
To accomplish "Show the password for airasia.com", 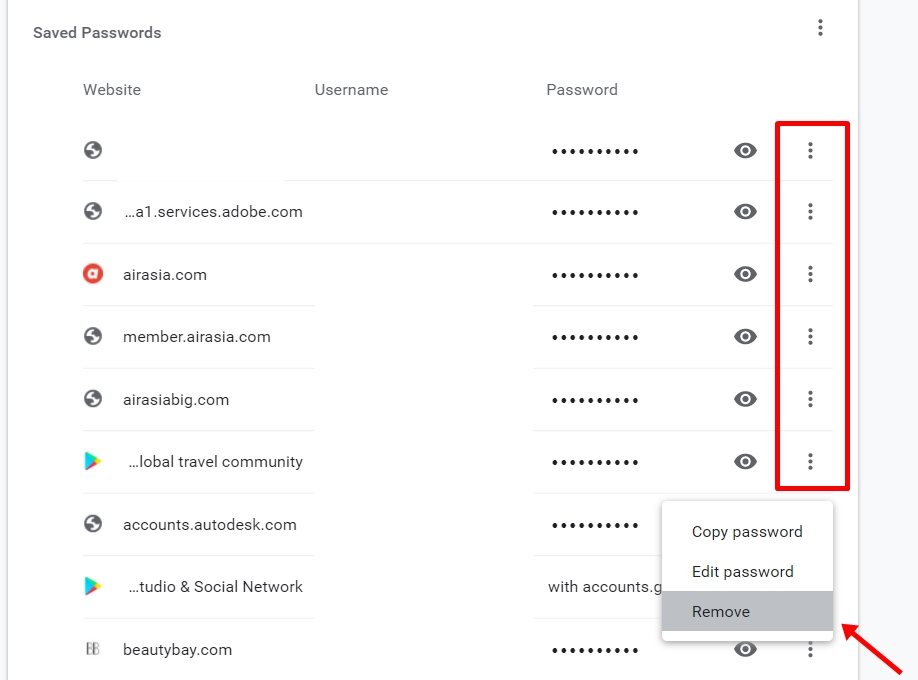I will [745, 274].
